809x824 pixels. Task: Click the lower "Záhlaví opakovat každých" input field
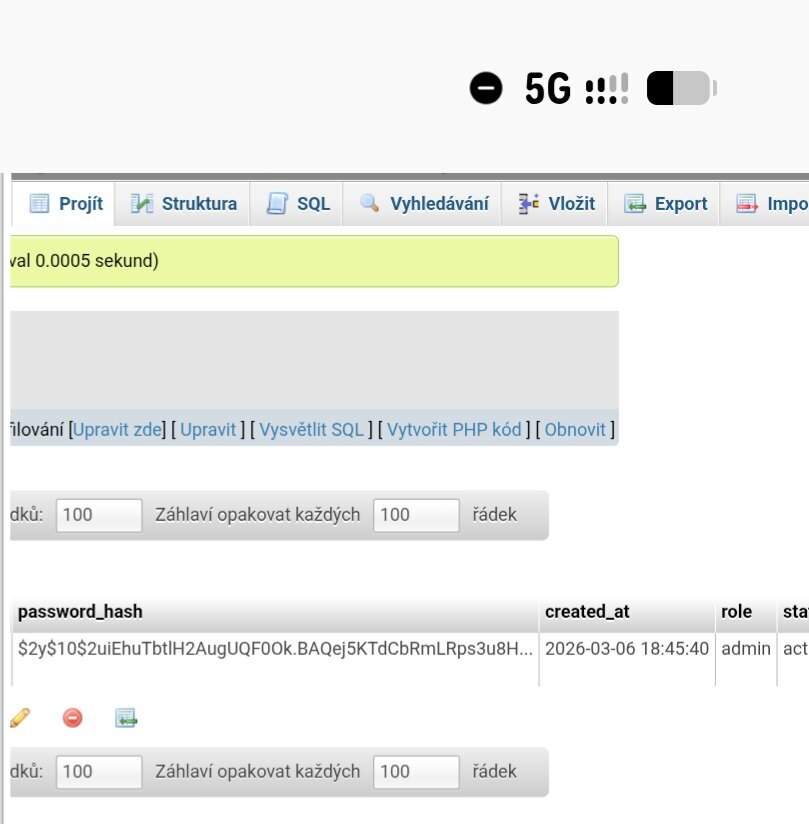(416, 771)
